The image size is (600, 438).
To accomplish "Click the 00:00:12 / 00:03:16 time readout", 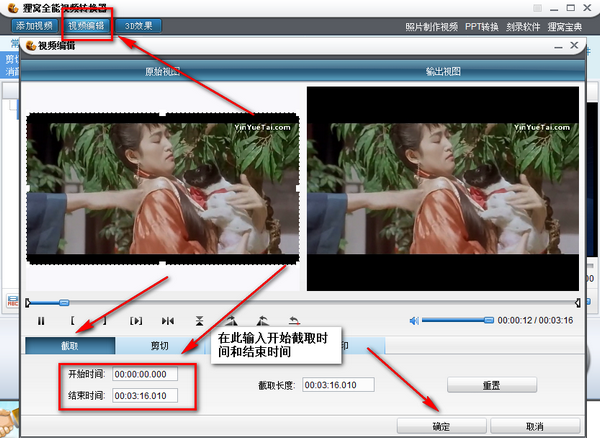I will (x=535, y=321).
